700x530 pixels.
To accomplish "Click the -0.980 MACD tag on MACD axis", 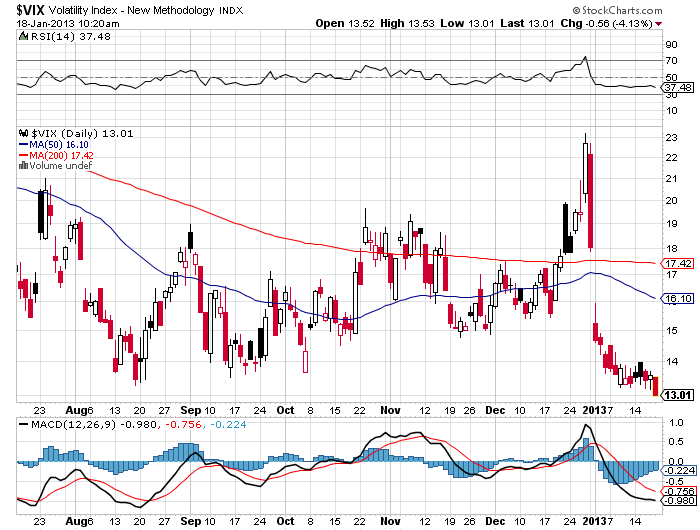I will pos(679,501).
